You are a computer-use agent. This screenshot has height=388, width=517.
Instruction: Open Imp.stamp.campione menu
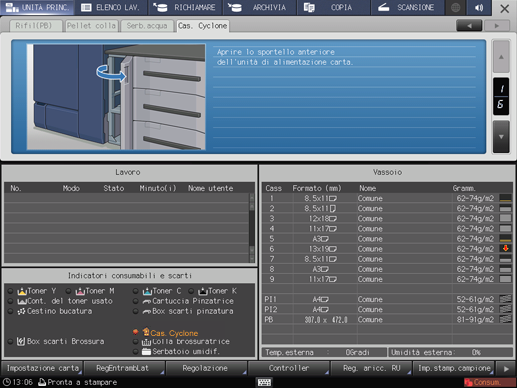tap(453, 368)
